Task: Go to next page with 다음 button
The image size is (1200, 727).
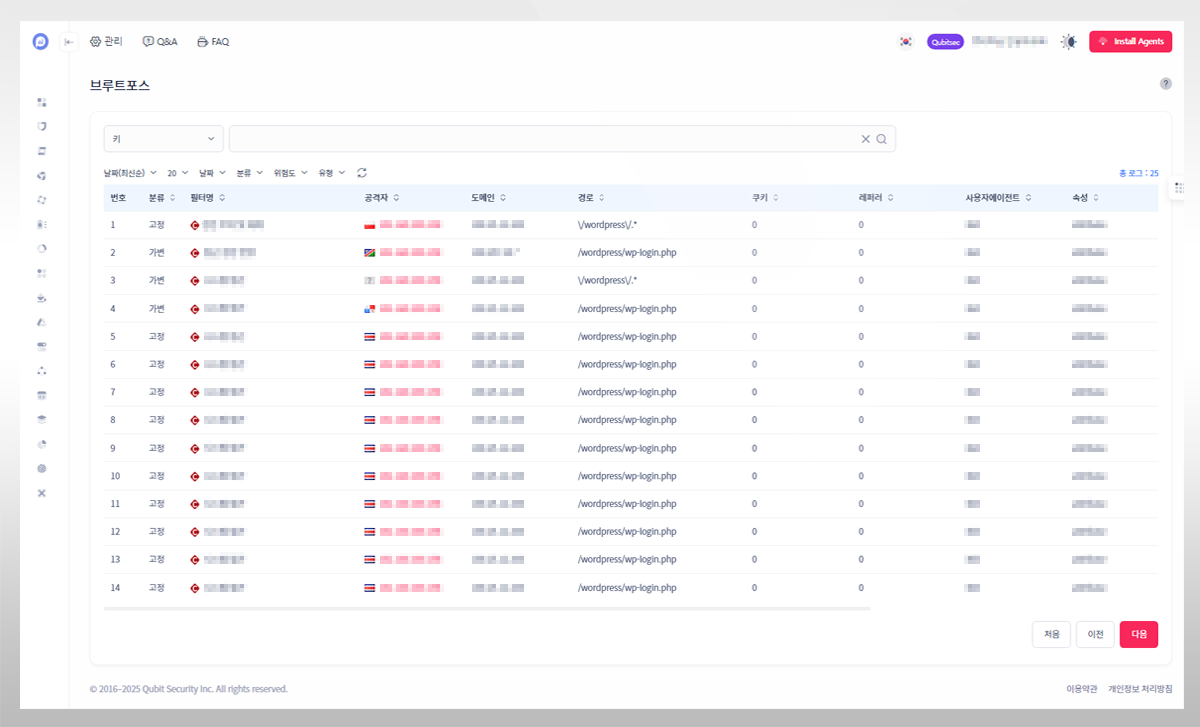Action: click(1138, 634)
